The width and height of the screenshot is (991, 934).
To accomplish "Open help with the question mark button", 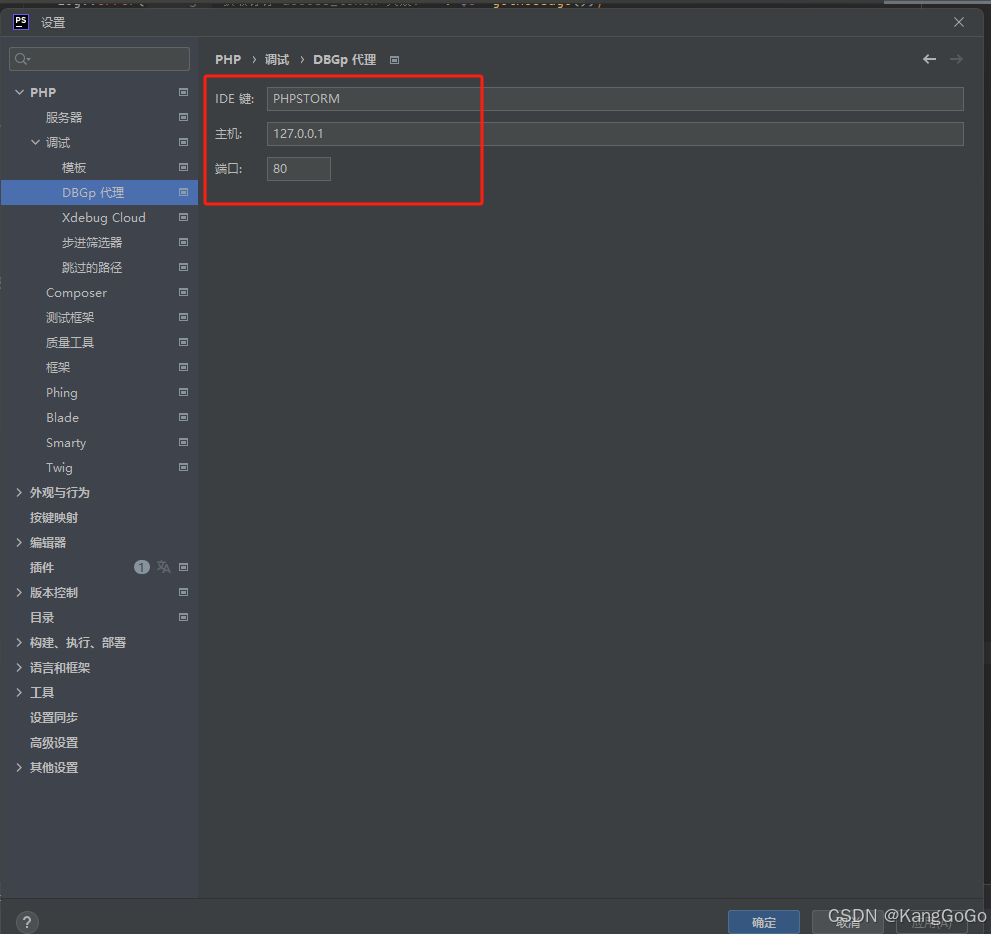I will click(x=27, y=922).
